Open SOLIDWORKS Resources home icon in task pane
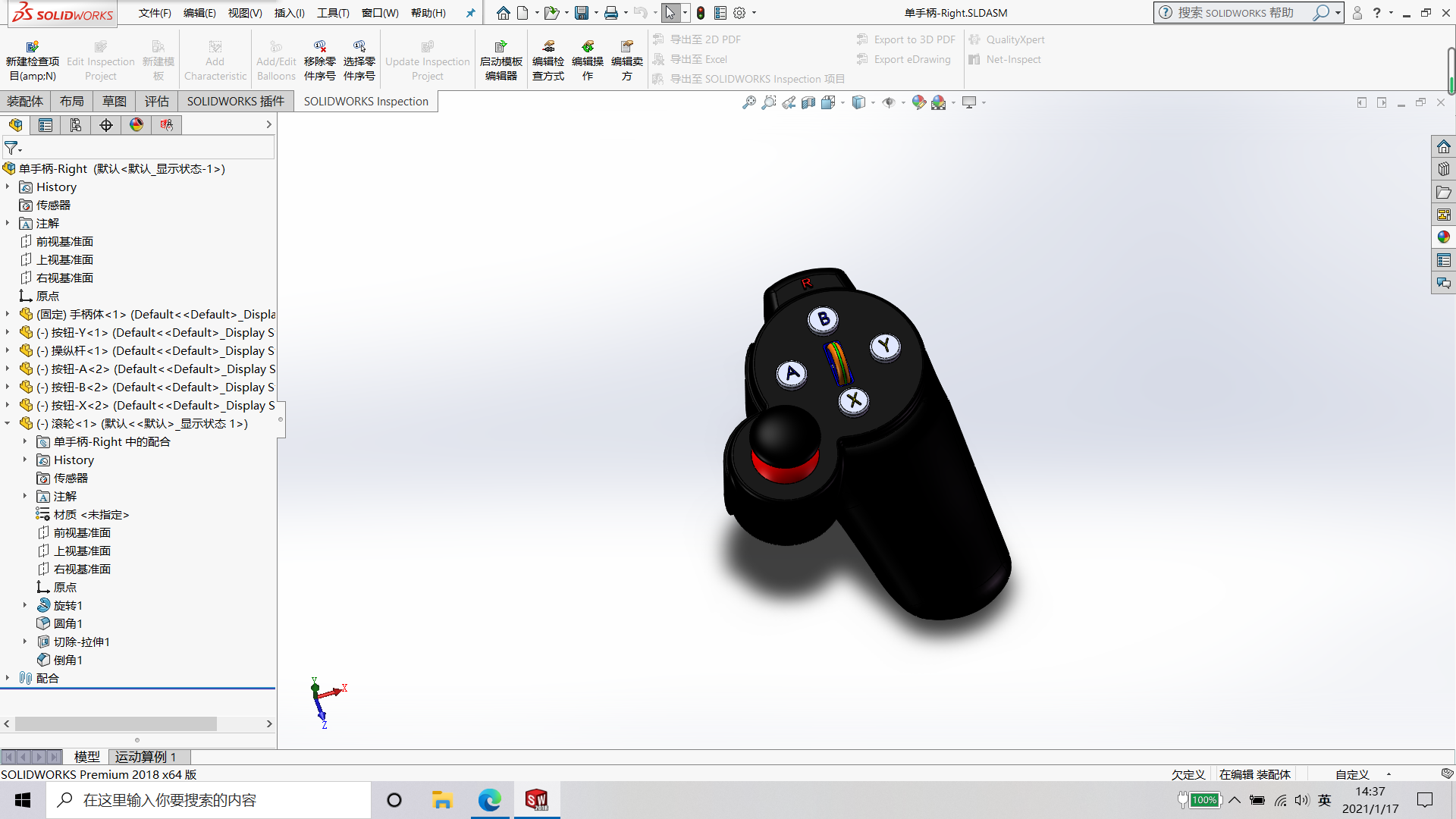Viewport: 1456px width, 819px height. 1444,146
